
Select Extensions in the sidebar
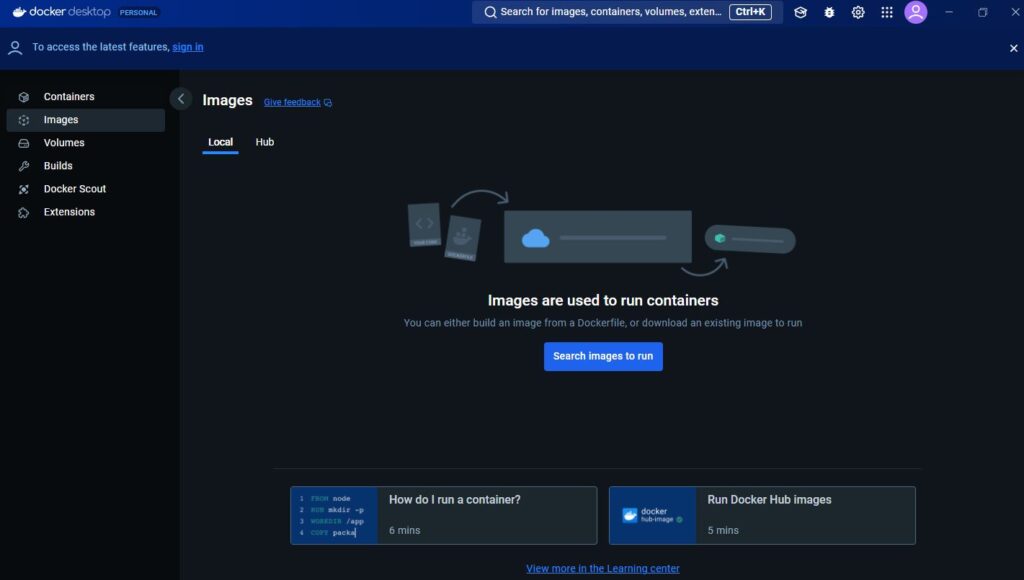(x=86, y=212)
